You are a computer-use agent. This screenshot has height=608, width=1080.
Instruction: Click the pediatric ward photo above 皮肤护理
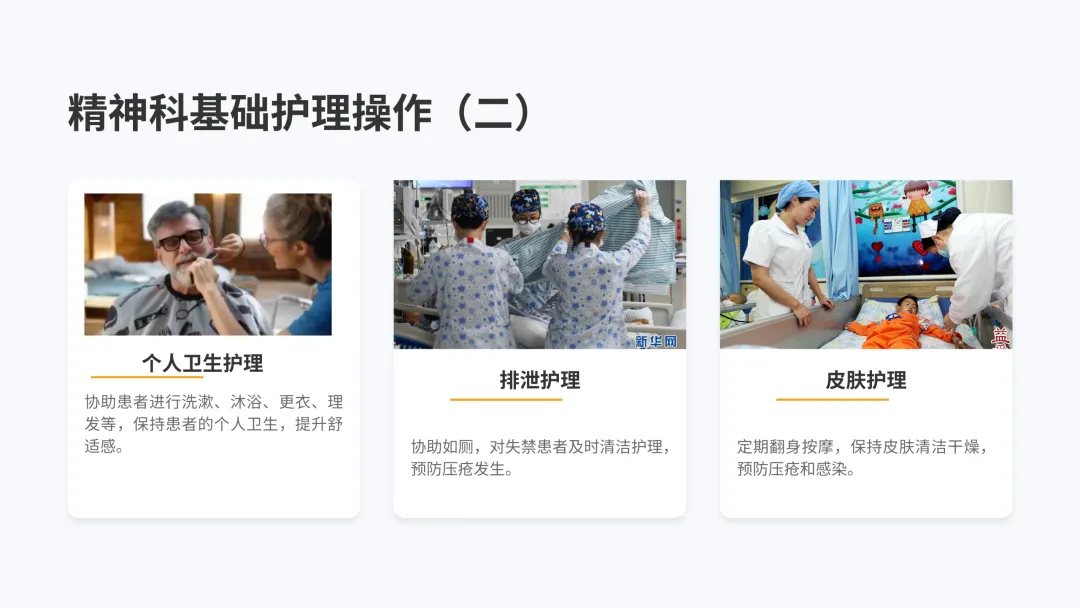coord(866,264)
